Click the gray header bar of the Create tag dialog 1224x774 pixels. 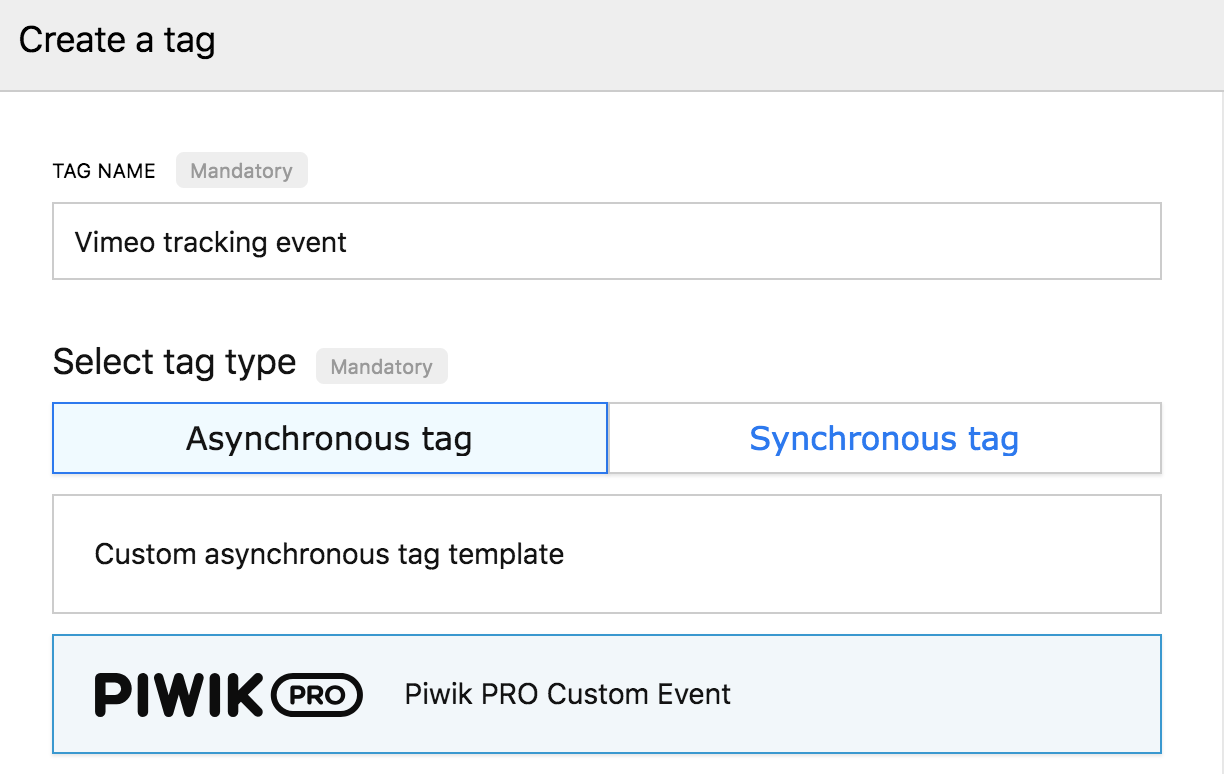click(700, 45)
